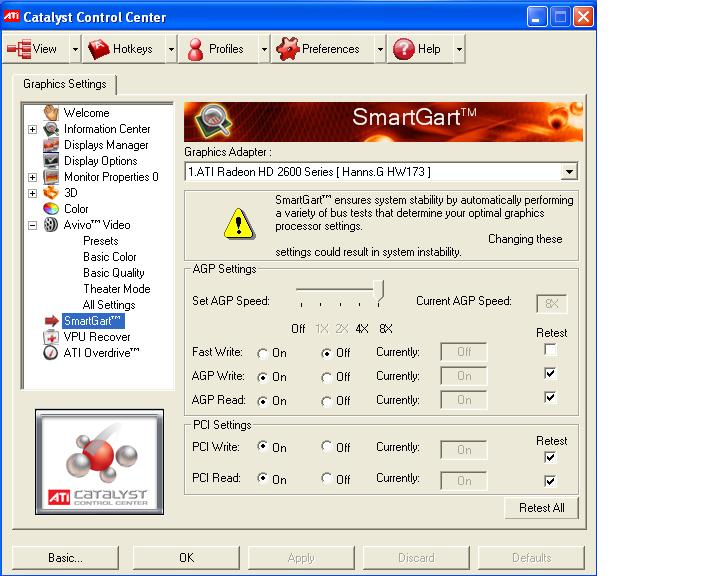Click the Profiles person icon
Viewport: 720px width, 576px height.
pos(196,49)
